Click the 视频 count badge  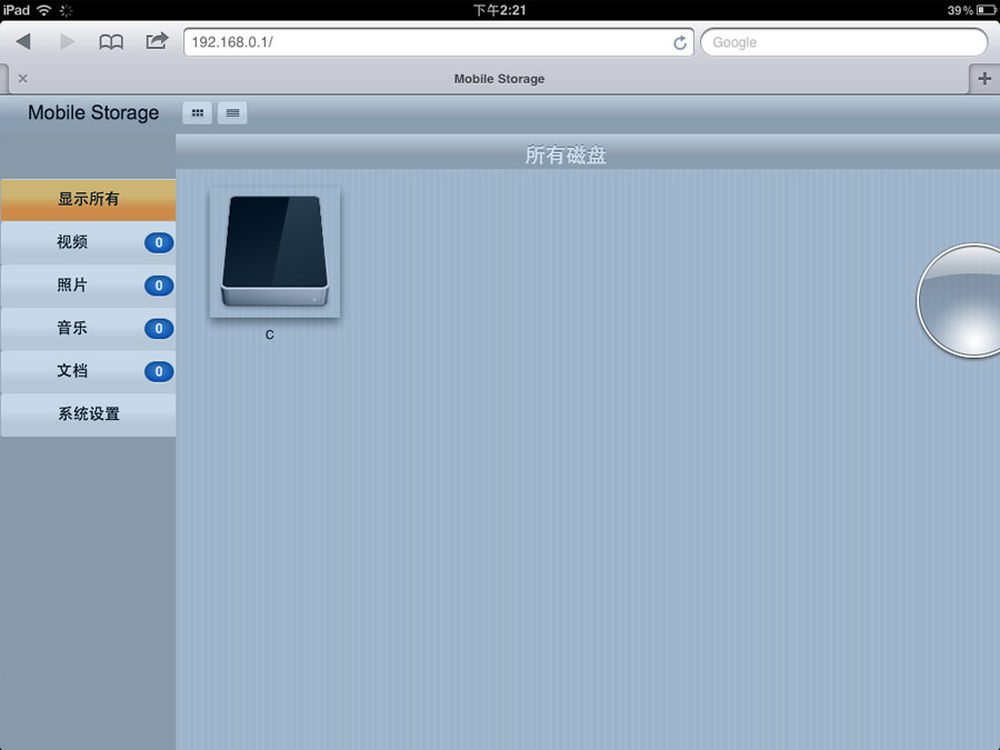pyautogui.click(x=159, y=242)
